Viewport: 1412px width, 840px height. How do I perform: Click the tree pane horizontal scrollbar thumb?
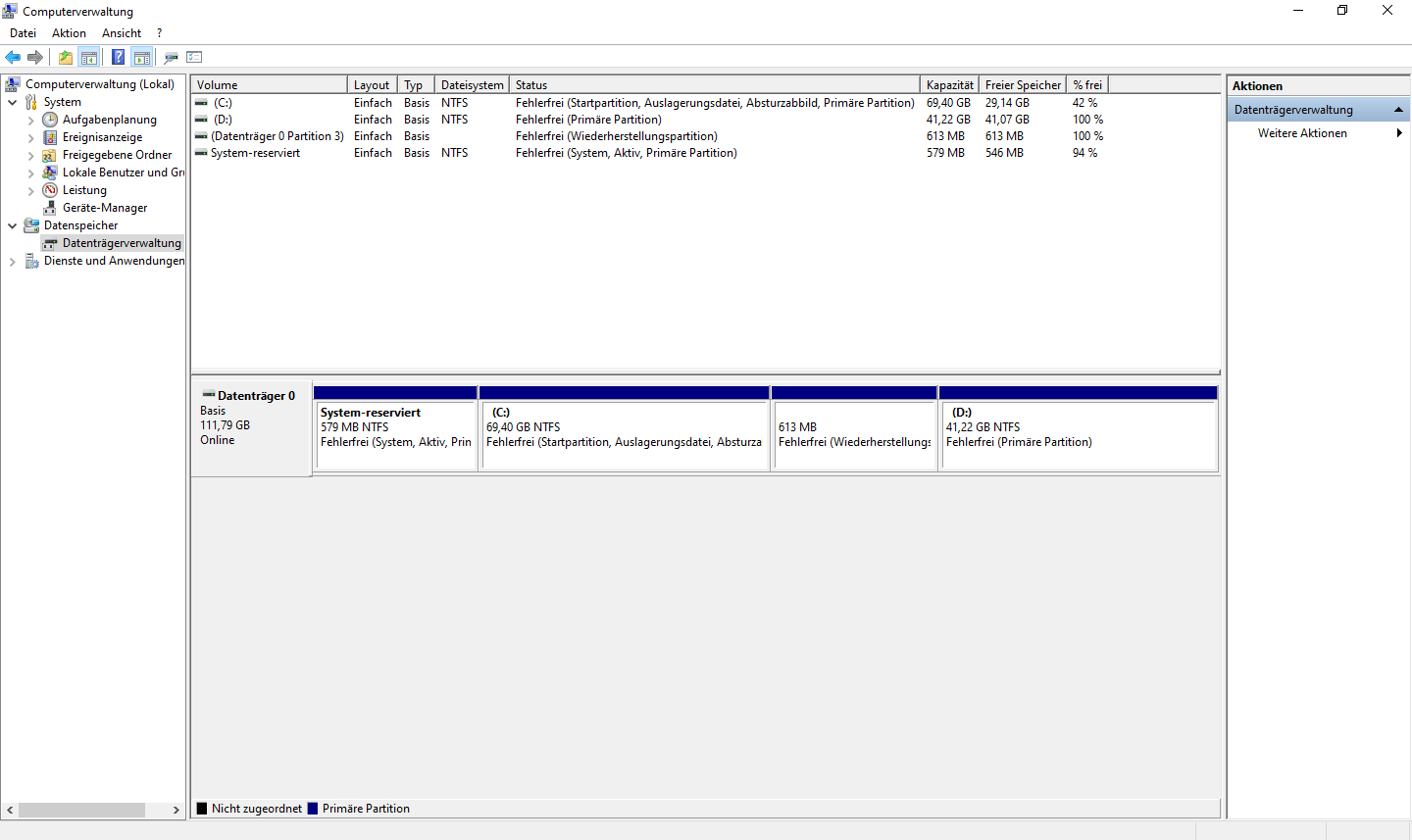point(82,810)
